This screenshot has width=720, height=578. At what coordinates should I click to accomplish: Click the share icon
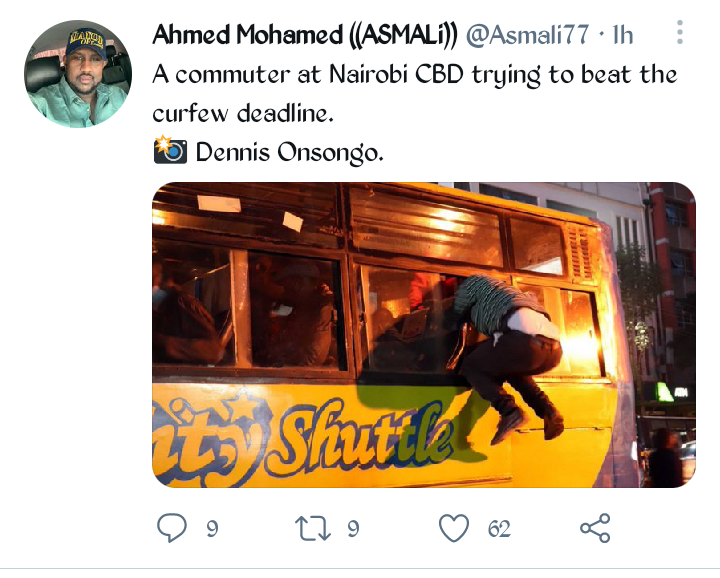[x=595, y=528]
